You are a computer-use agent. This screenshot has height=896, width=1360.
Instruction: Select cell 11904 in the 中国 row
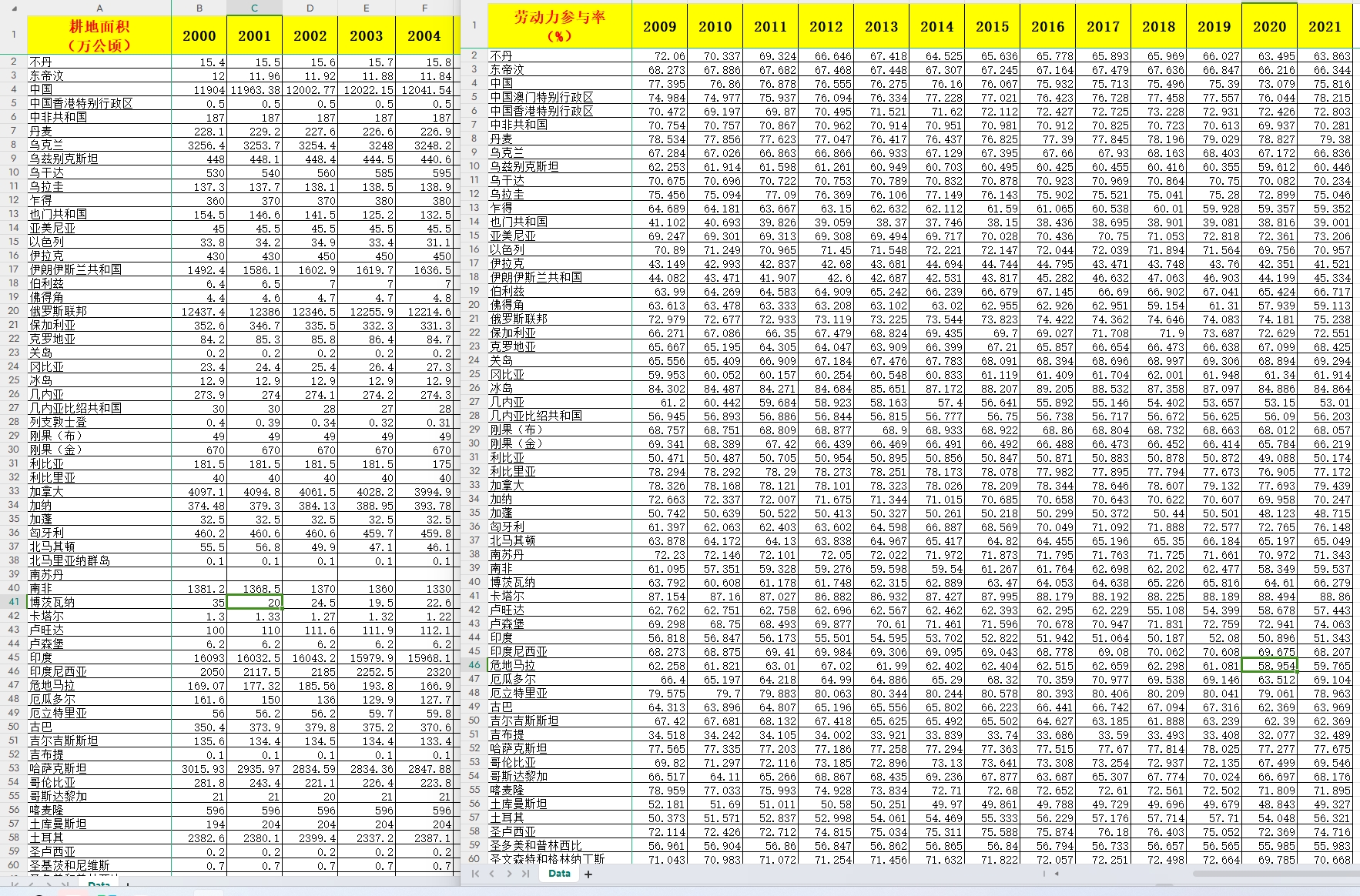[199, 89]
